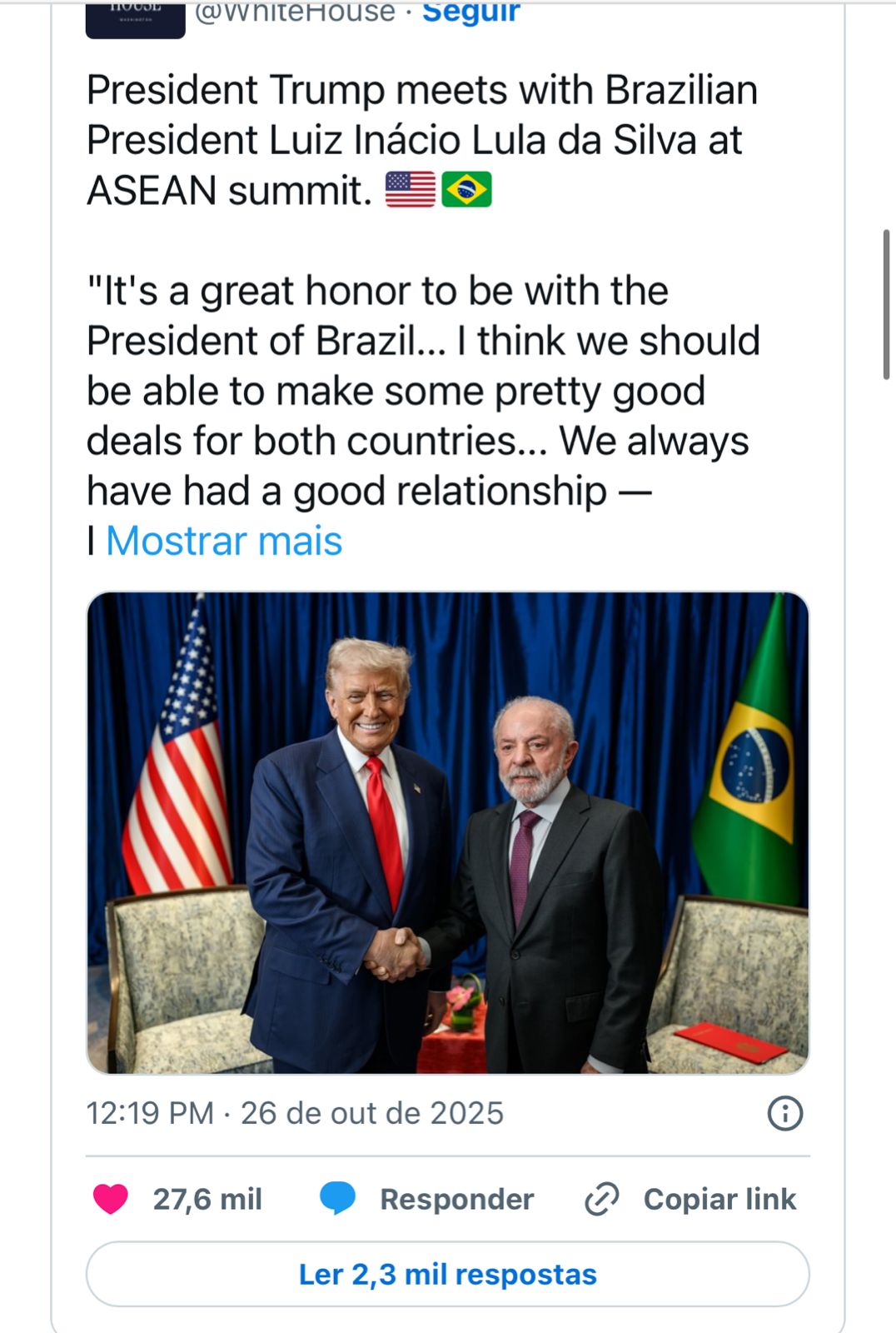Click the blue reply speech bubble icon
Viewport: 896px width, 1333px height.
[337, 1199]
